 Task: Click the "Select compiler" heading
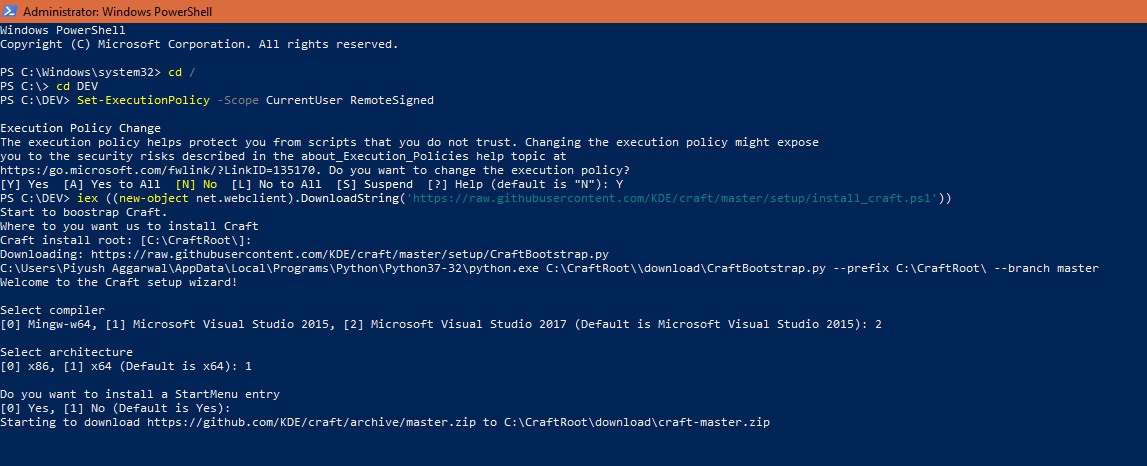tap(52, 310)
